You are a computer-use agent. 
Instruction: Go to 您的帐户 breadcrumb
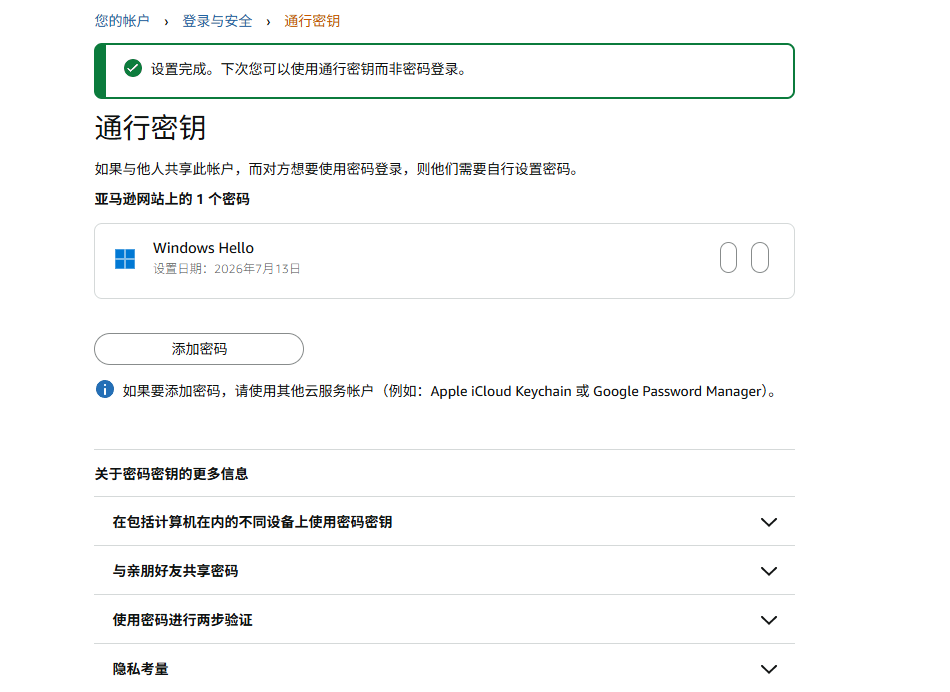(122, 21)
